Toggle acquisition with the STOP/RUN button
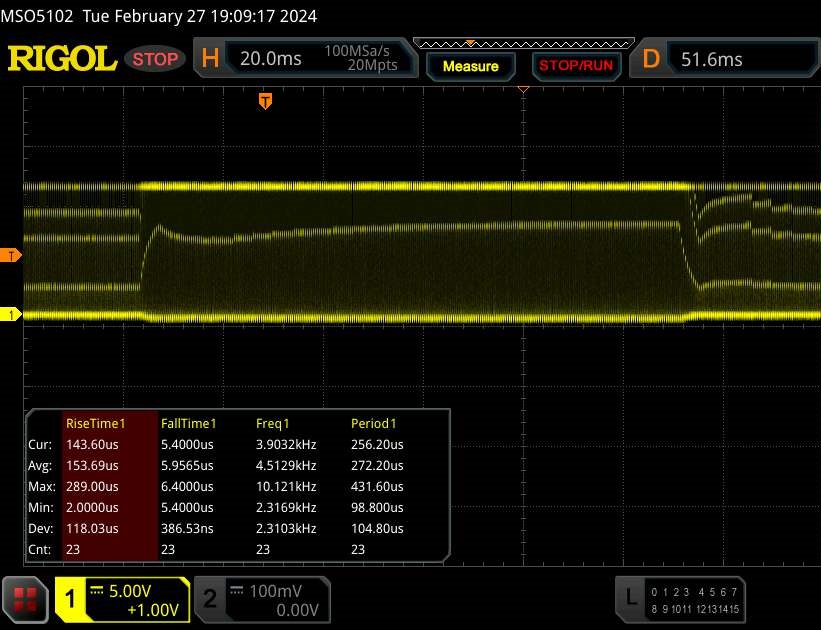The width and height of the screenshot is (821, 630). 574,66
